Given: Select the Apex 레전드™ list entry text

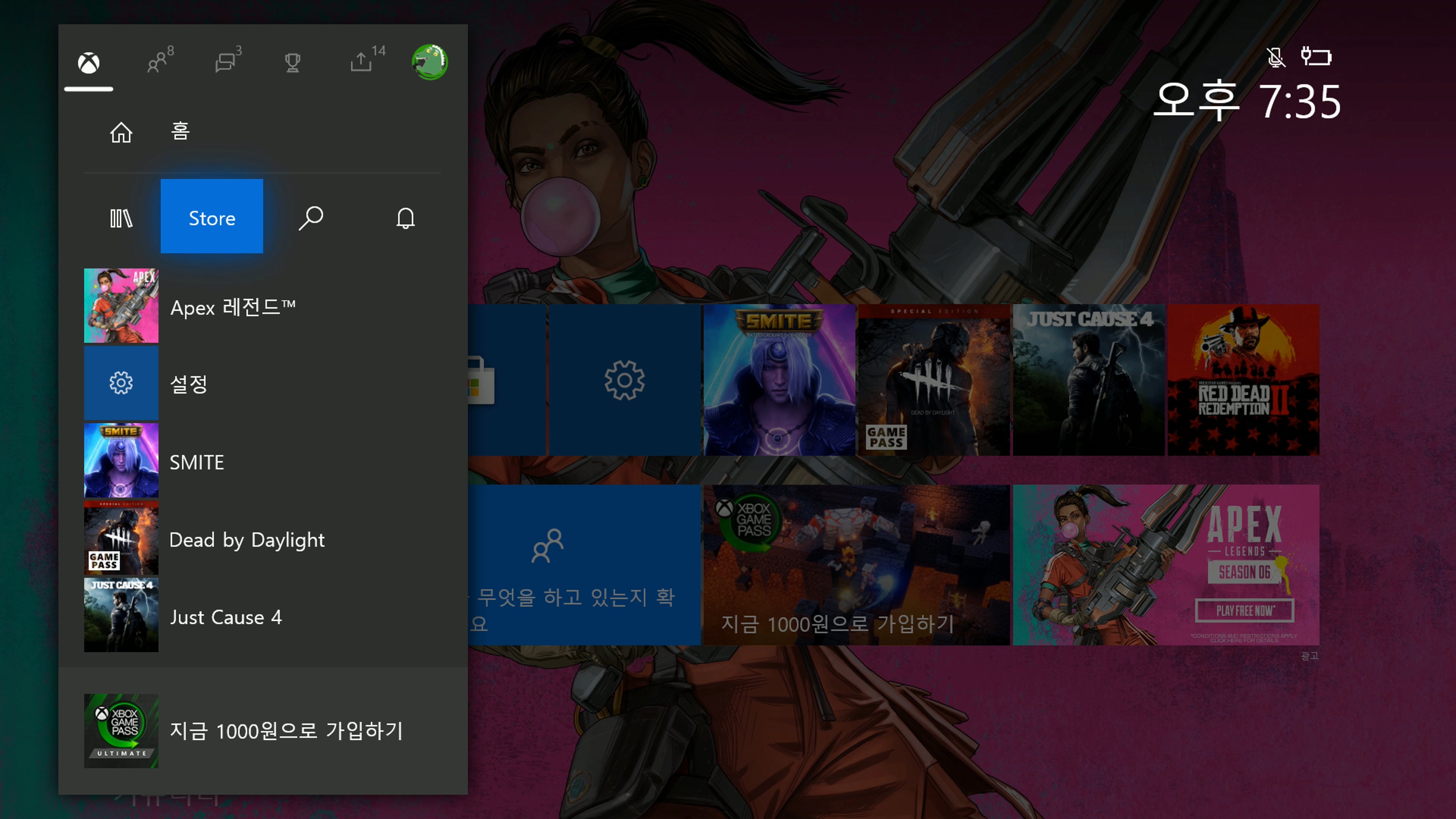Looking at the screenshot, I should tap(233, 308).
